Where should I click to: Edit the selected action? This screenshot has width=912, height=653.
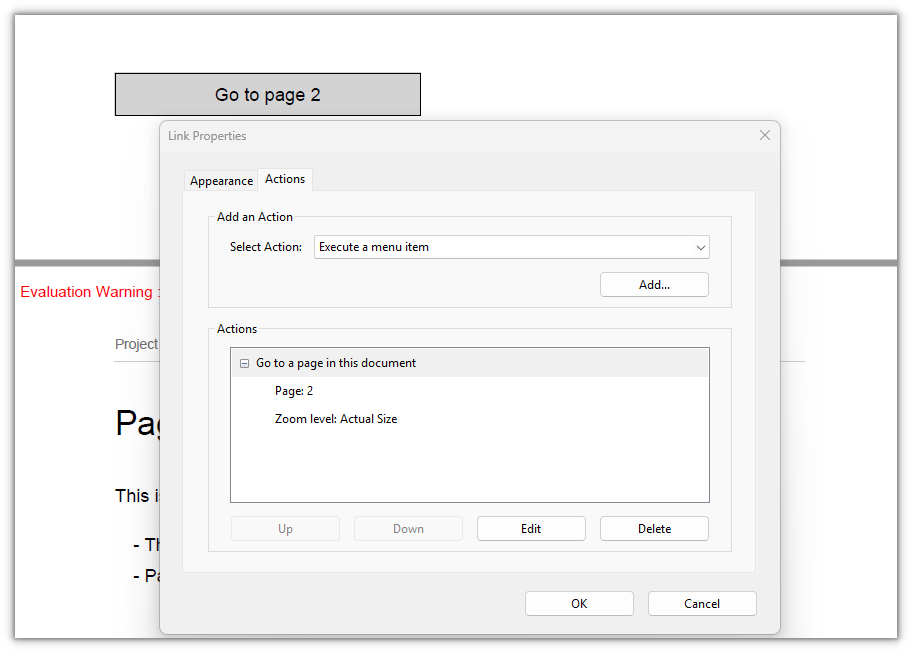pyautogui.click(x=531, y=529)
